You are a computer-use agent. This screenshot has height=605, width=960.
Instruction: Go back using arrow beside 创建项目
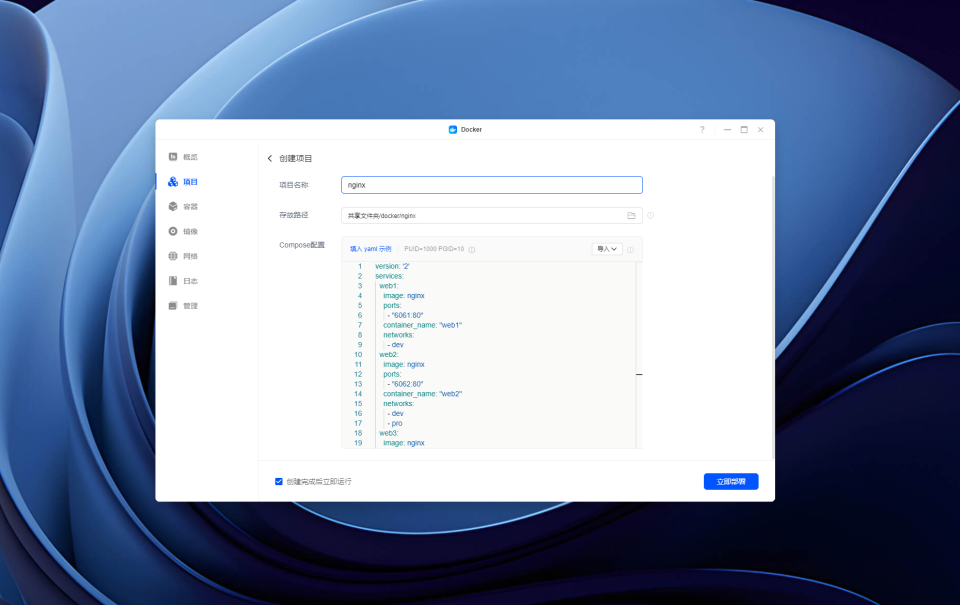(x=270, y=159)
